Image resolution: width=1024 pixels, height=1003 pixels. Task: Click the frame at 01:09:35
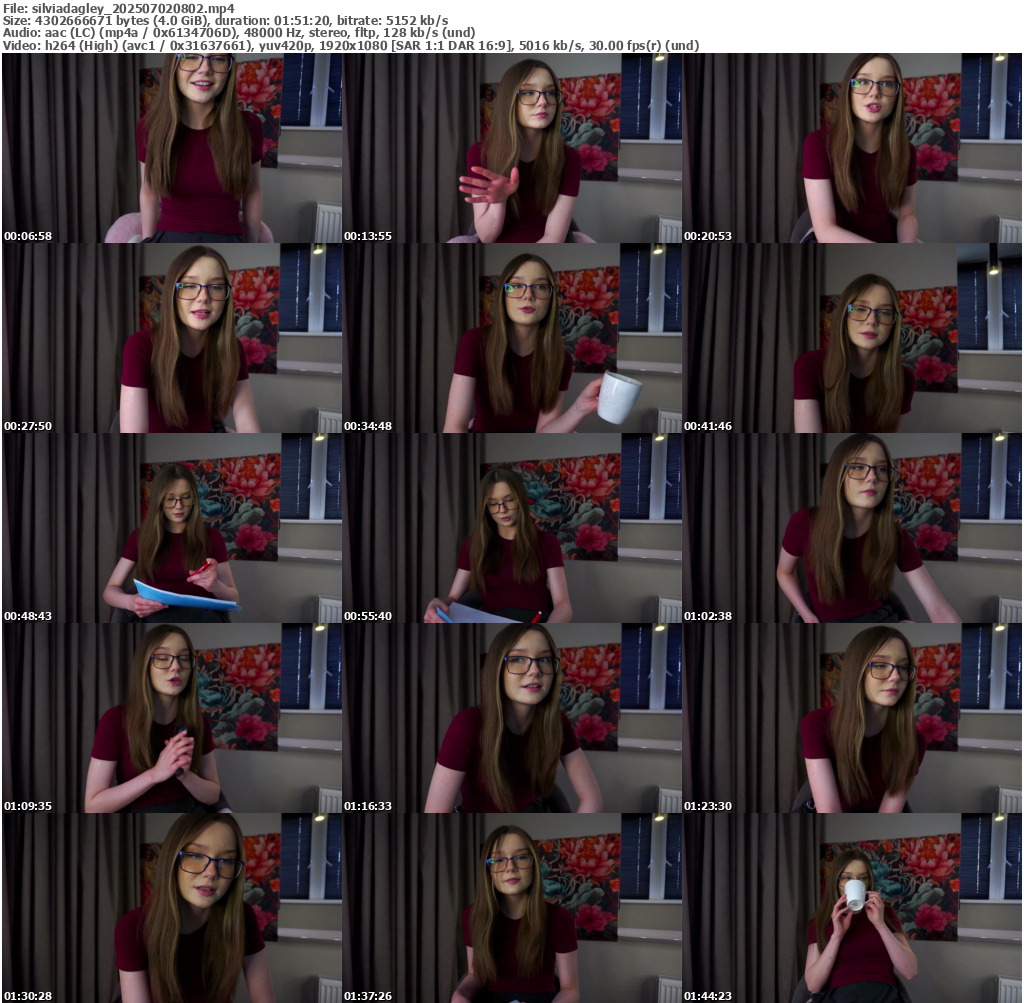pos(172,718)
